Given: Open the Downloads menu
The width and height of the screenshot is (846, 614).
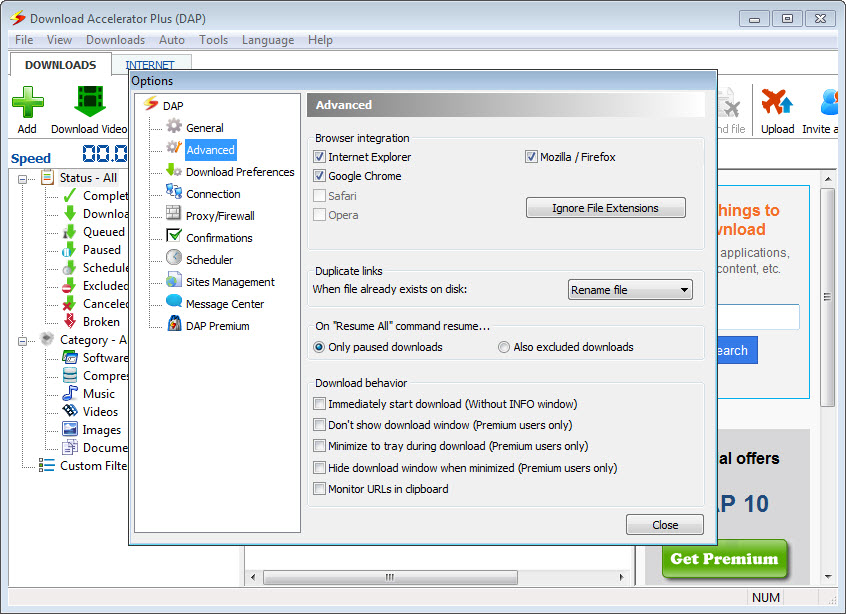Looking at the screenshot, I should pos(115,40).
